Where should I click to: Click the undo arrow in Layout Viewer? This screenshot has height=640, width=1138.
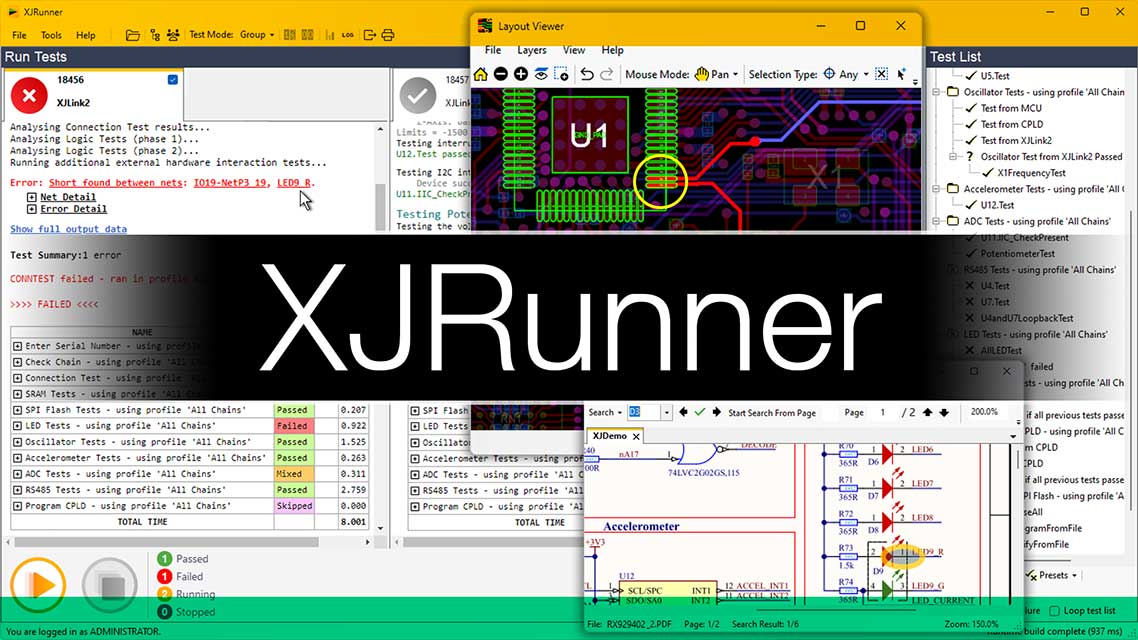[587, 74]
